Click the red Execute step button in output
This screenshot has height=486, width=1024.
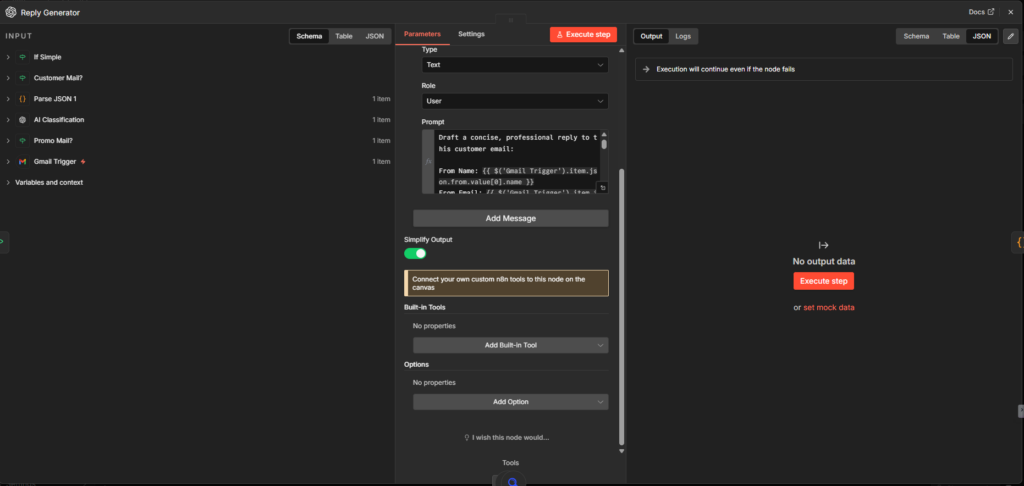click(x=824, y=281)
